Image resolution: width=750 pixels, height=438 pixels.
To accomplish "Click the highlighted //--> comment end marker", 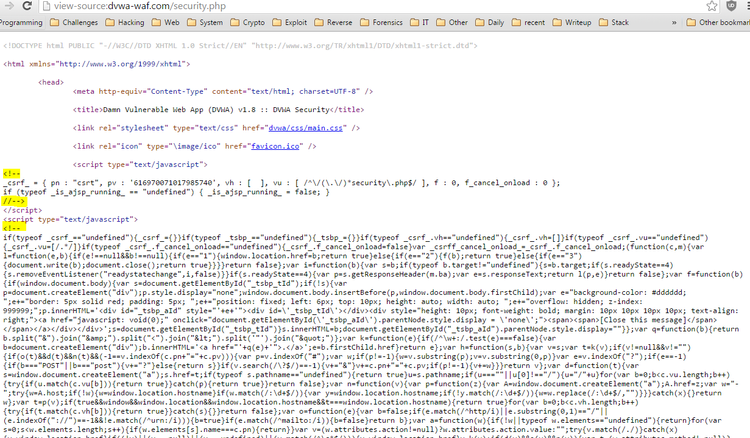I will (14, 201).
